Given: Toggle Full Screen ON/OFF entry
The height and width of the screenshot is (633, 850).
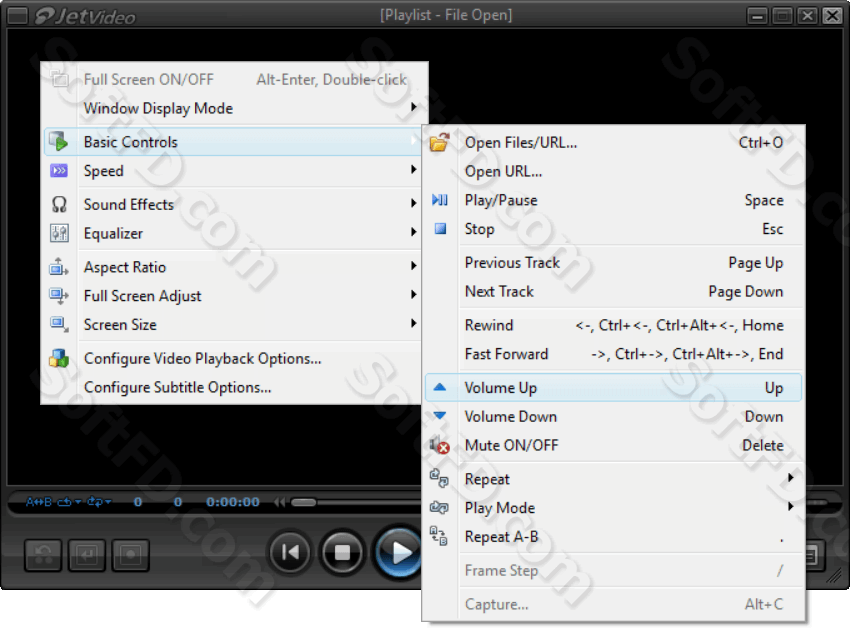Looking at the screenshot, I should [234, 80].
